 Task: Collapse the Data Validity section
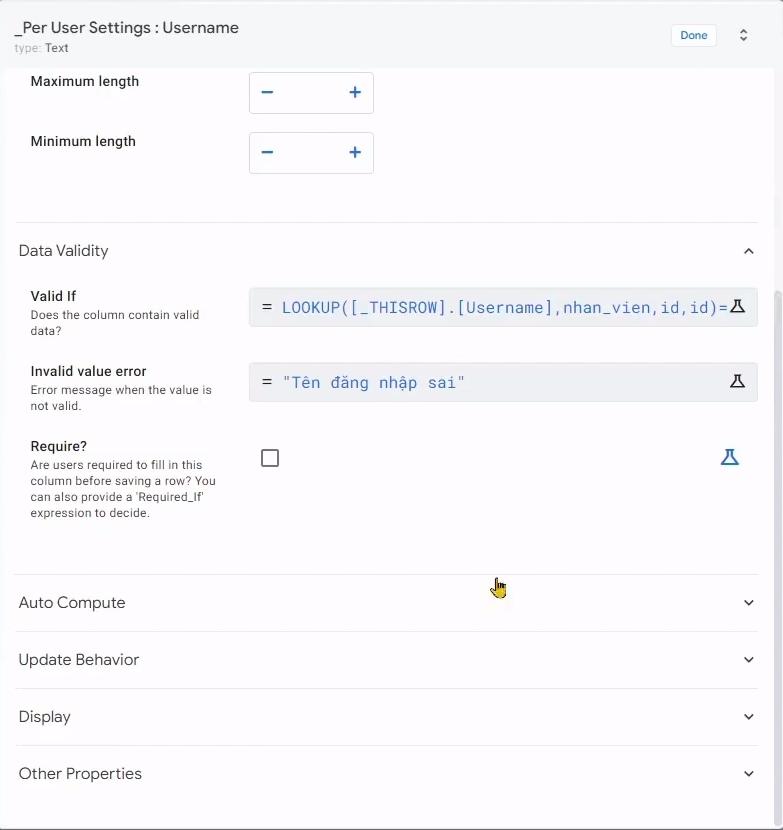coord(749,251)
